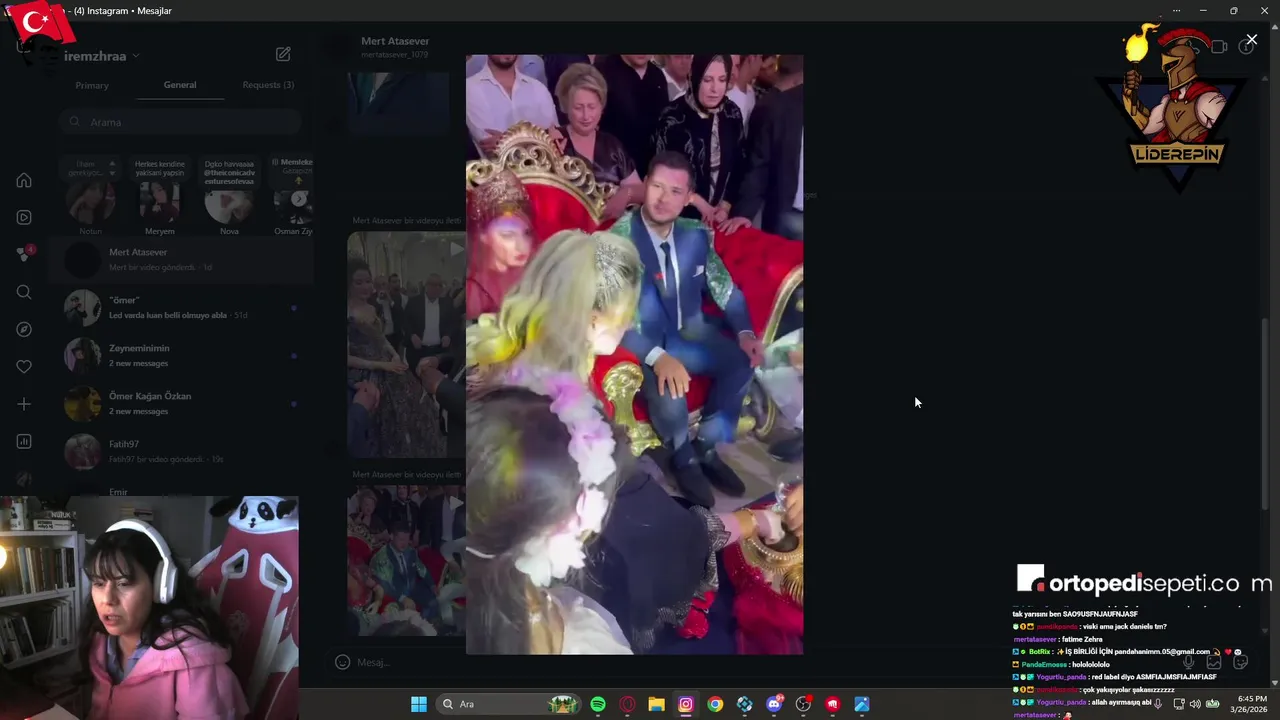Switch to the General tab
Screen dimensions: 1280x720
click(180, 85)
